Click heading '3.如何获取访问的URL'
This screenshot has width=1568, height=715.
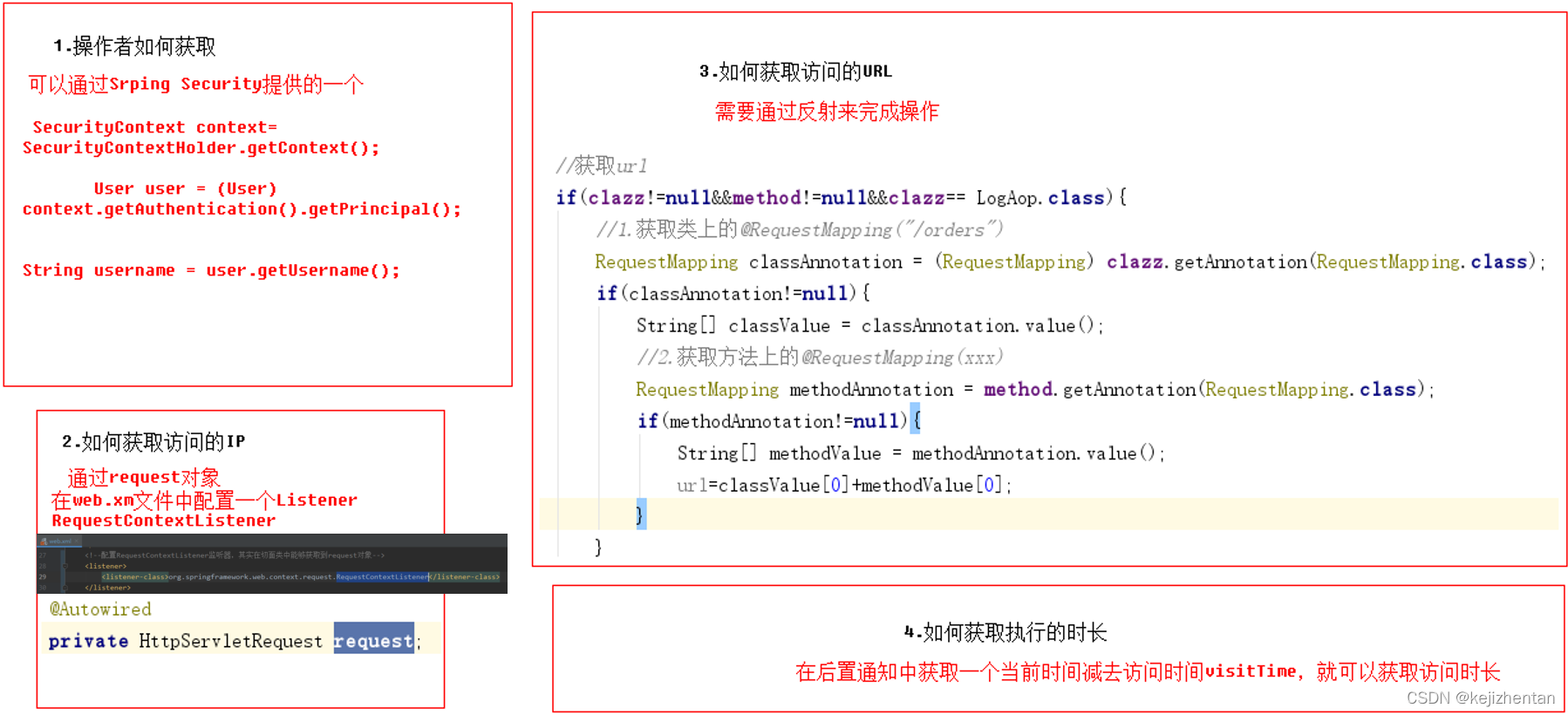click(x=795, y=71)
